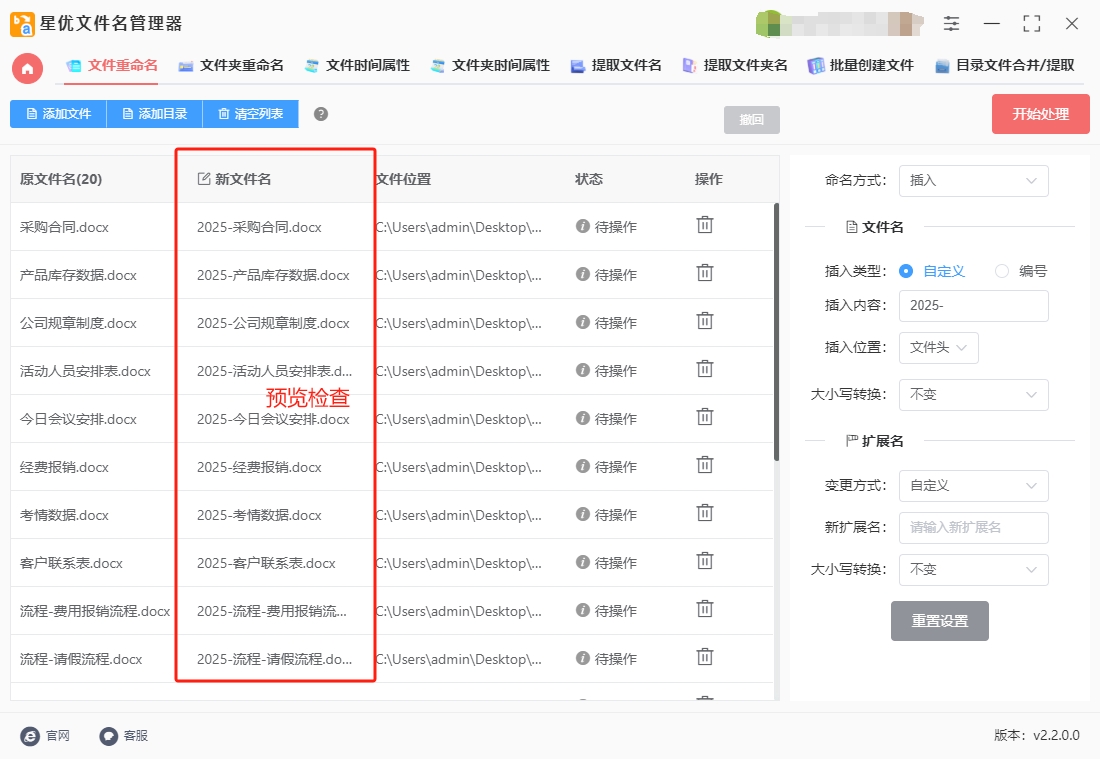1100x760 pixels.
Task: Click the help question mark icon
Action: (x=321, y=114)
